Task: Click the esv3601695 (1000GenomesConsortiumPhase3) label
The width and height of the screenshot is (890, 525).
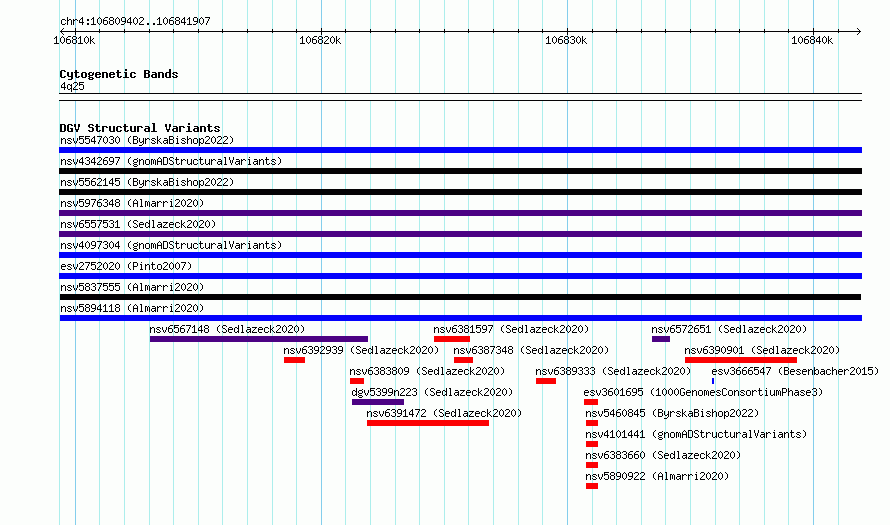Action: 703,392
